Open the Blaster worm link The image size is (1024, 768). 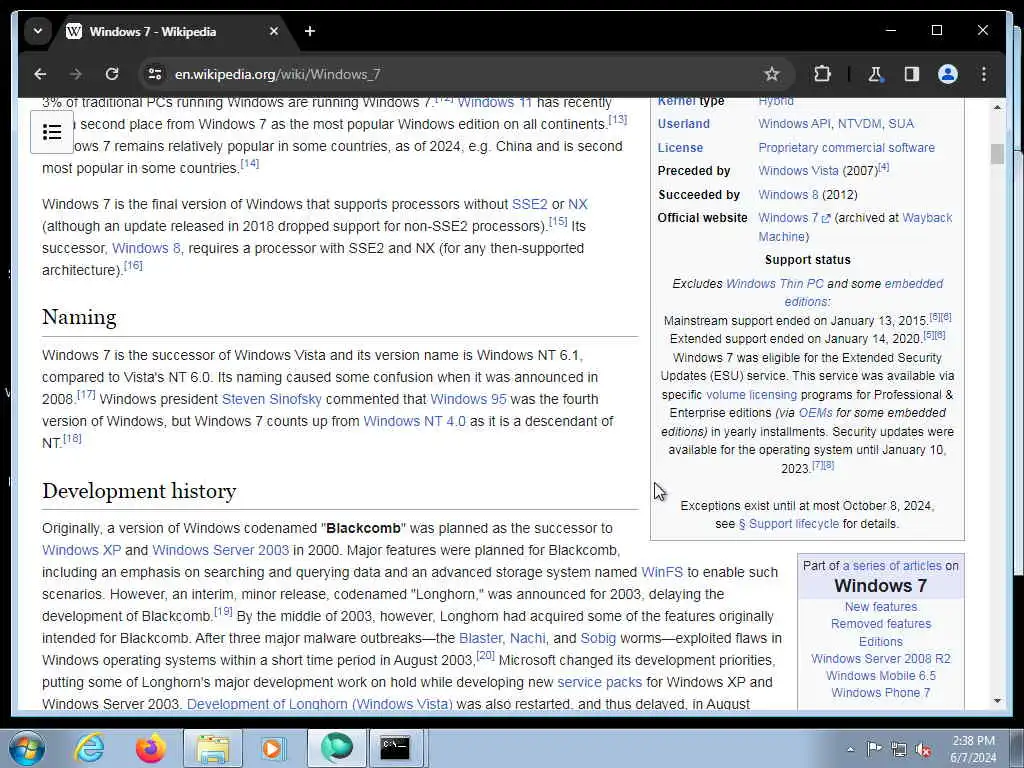tap(481, 638)
